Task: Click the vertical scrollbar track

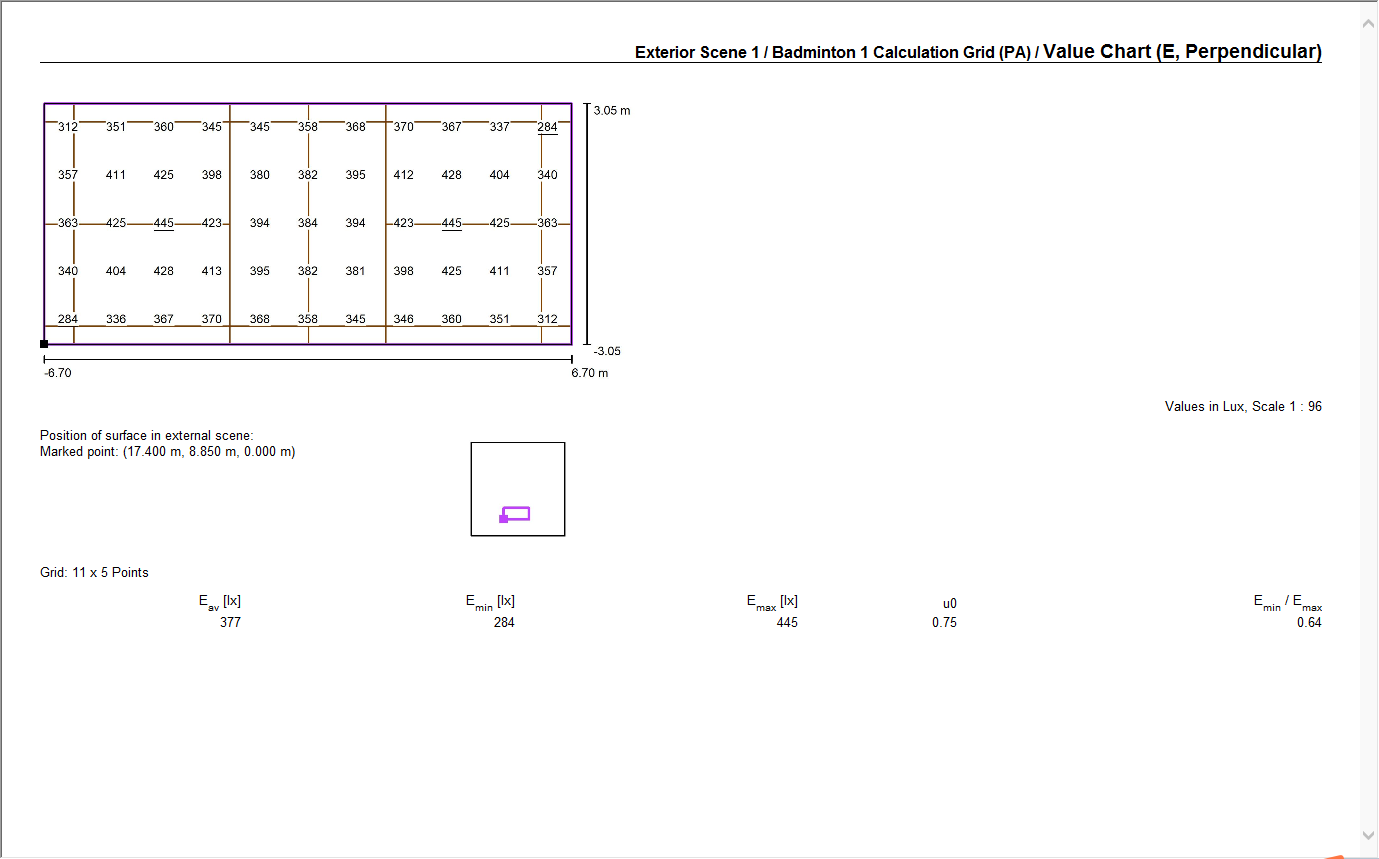Action: pyautogui.click(x=1369, y=430)
